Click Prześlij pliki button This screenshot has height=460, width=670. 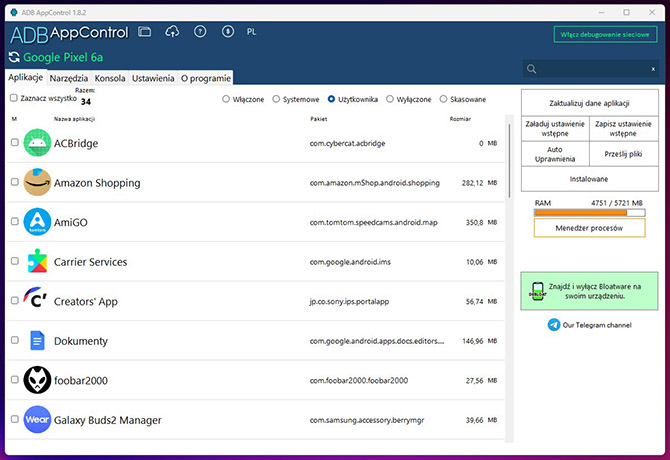coord(623,154)
